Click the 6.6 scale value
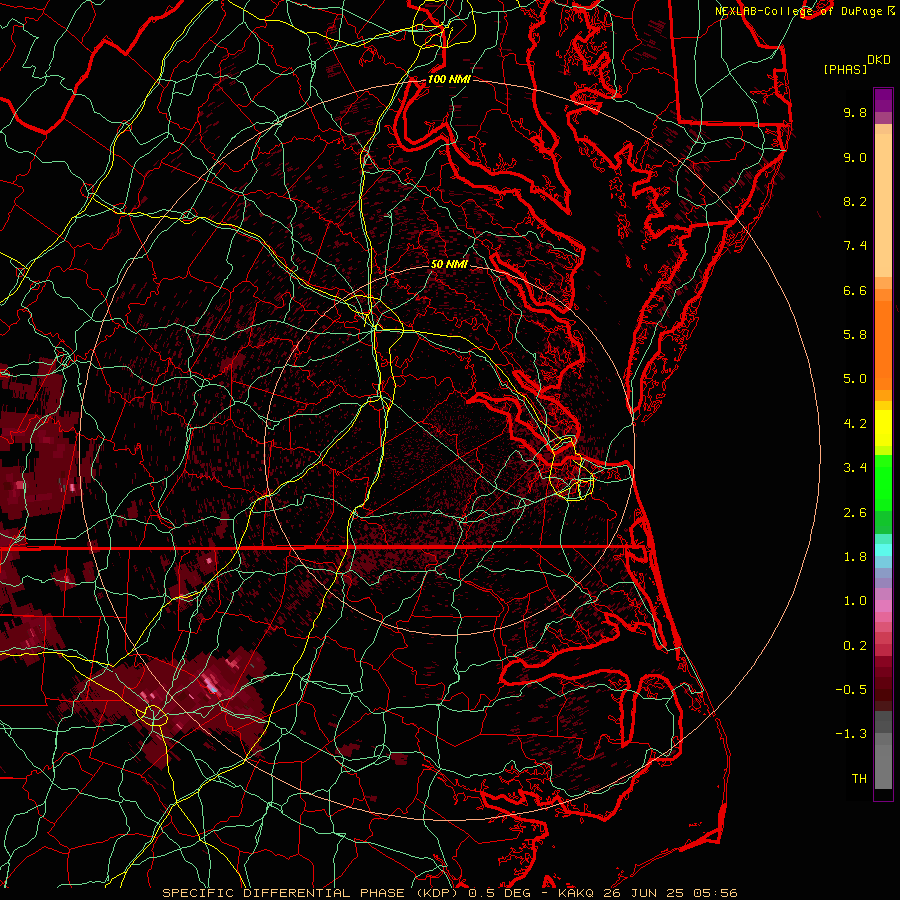Screen dimensions: 900x900 click(x=855, y=290)
